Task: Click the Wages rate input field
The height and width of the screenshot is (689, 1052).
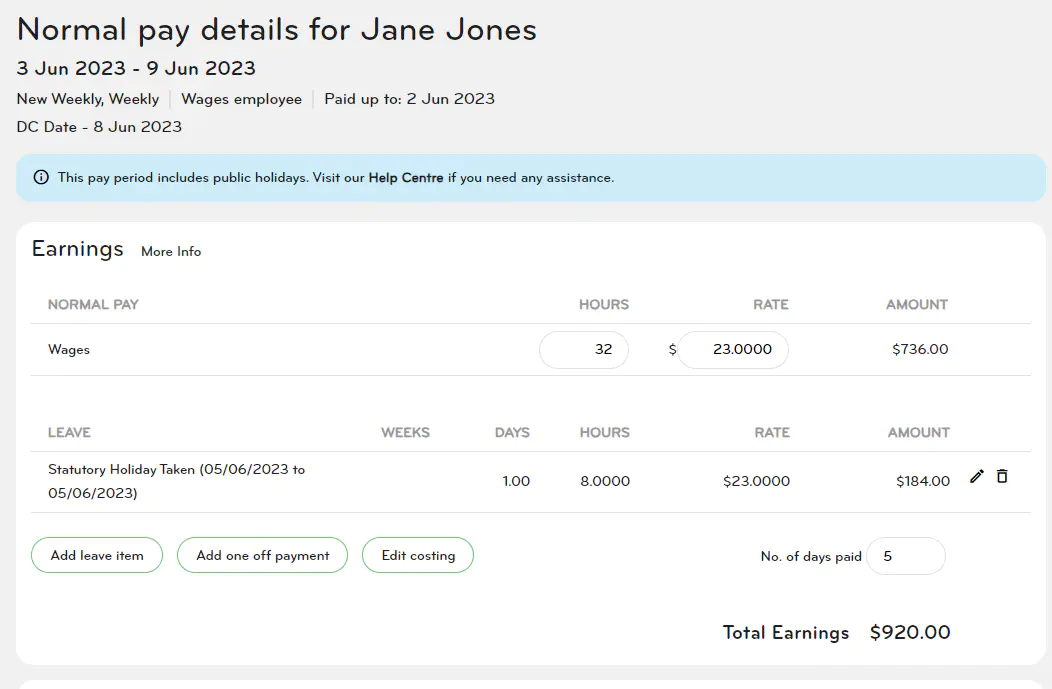Action: tap(733, 349)
